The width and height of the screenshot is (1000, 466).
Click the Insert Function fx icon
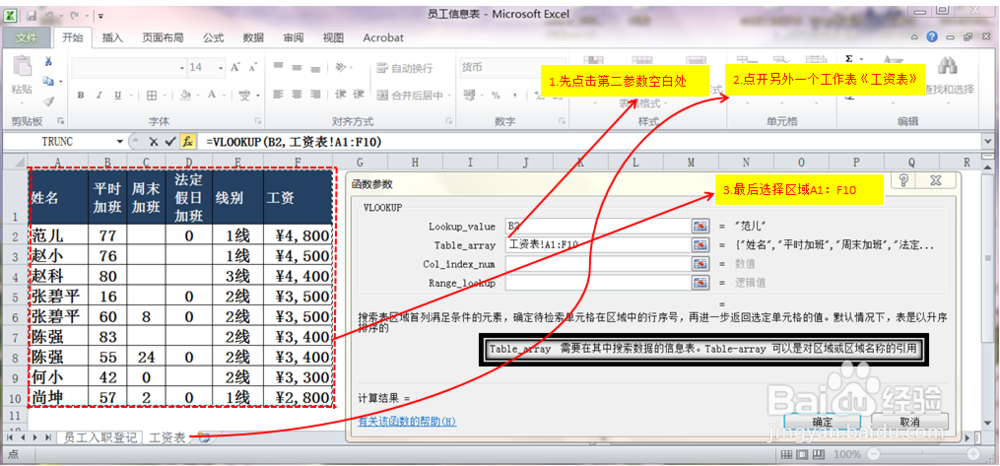pos(187,142)
